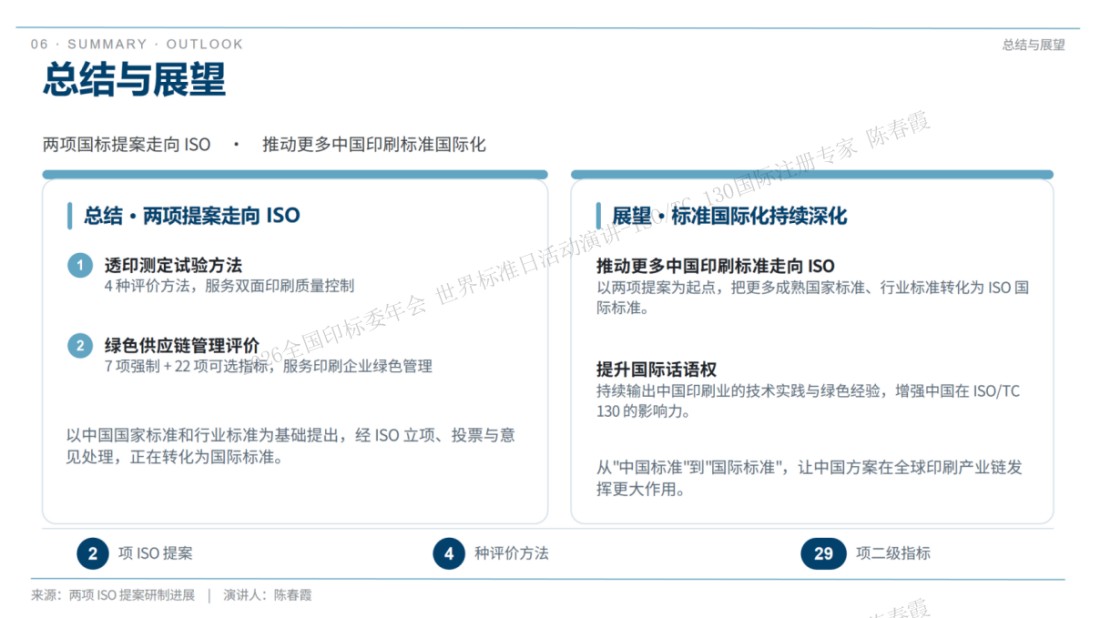1100x618 pixels.
Task: Click the heading 提升国际话语权
Action: (656, 370)
